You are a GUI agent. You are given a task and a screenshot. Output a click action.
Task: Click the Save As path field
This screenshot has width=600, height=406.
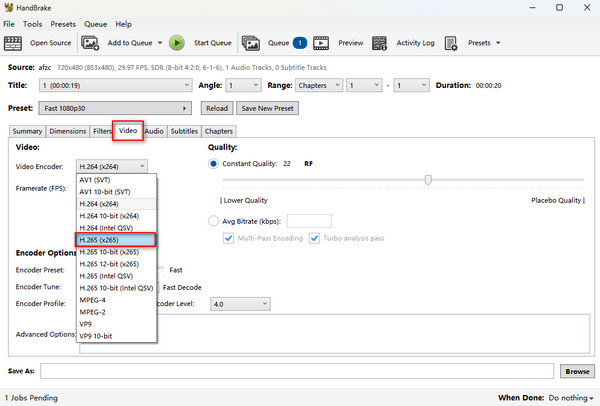[297, 371]
